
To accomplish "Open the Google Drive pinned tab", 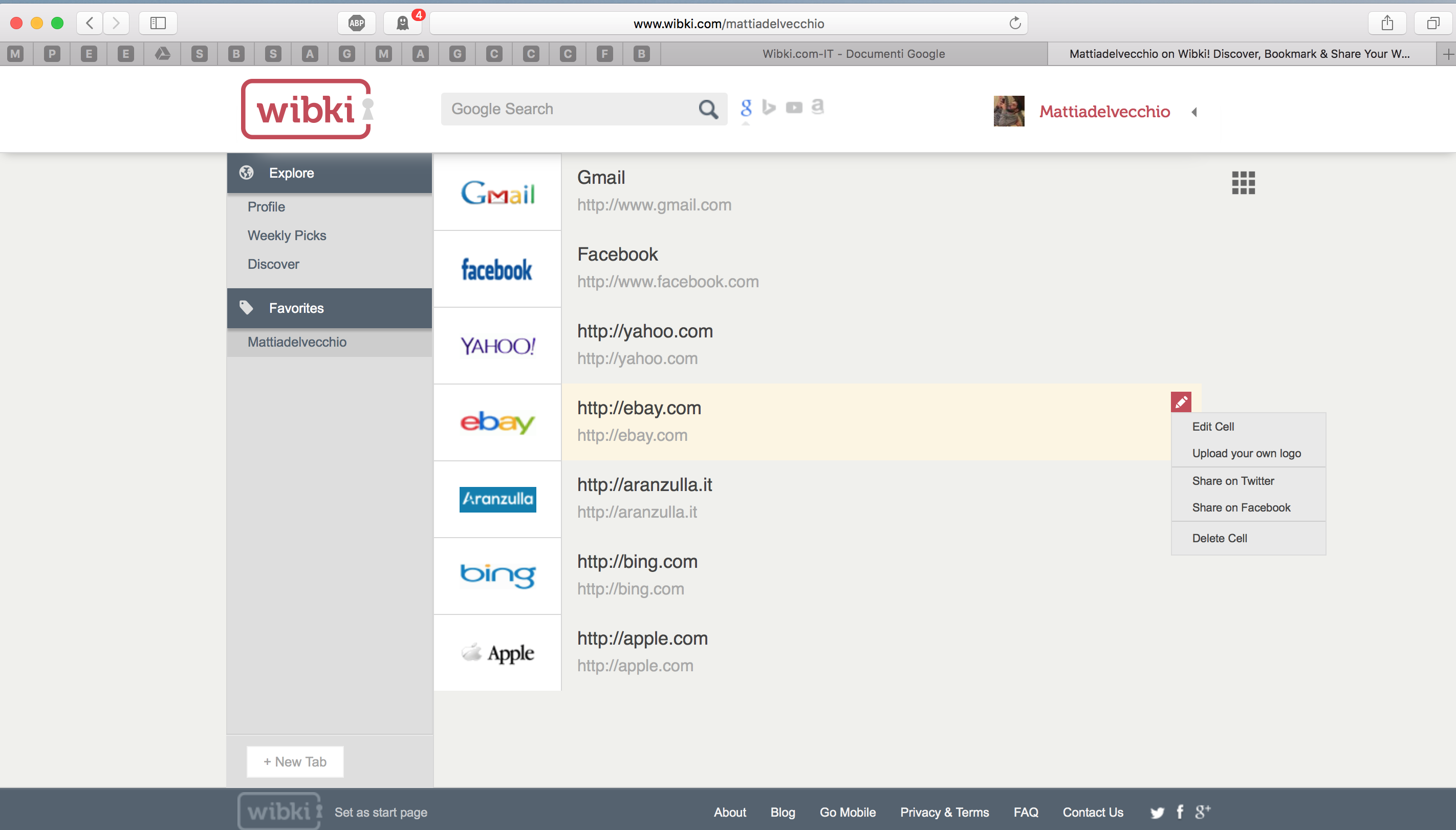I will tap(162, 54).
